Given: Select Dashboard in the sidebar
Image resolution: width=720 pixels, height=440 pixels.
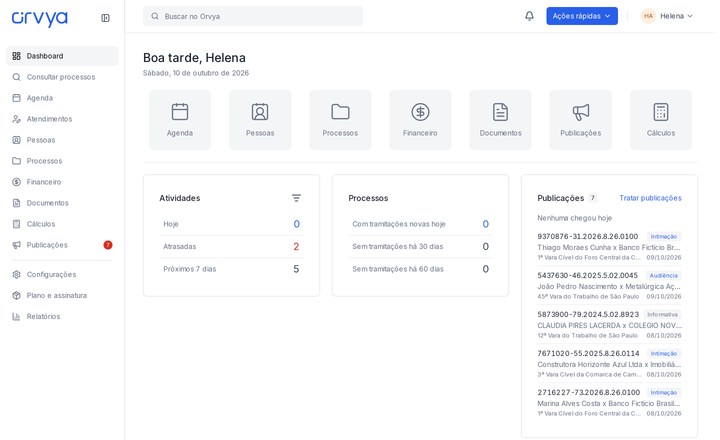Looking at the screenshot, I should [x=62, y=56].
